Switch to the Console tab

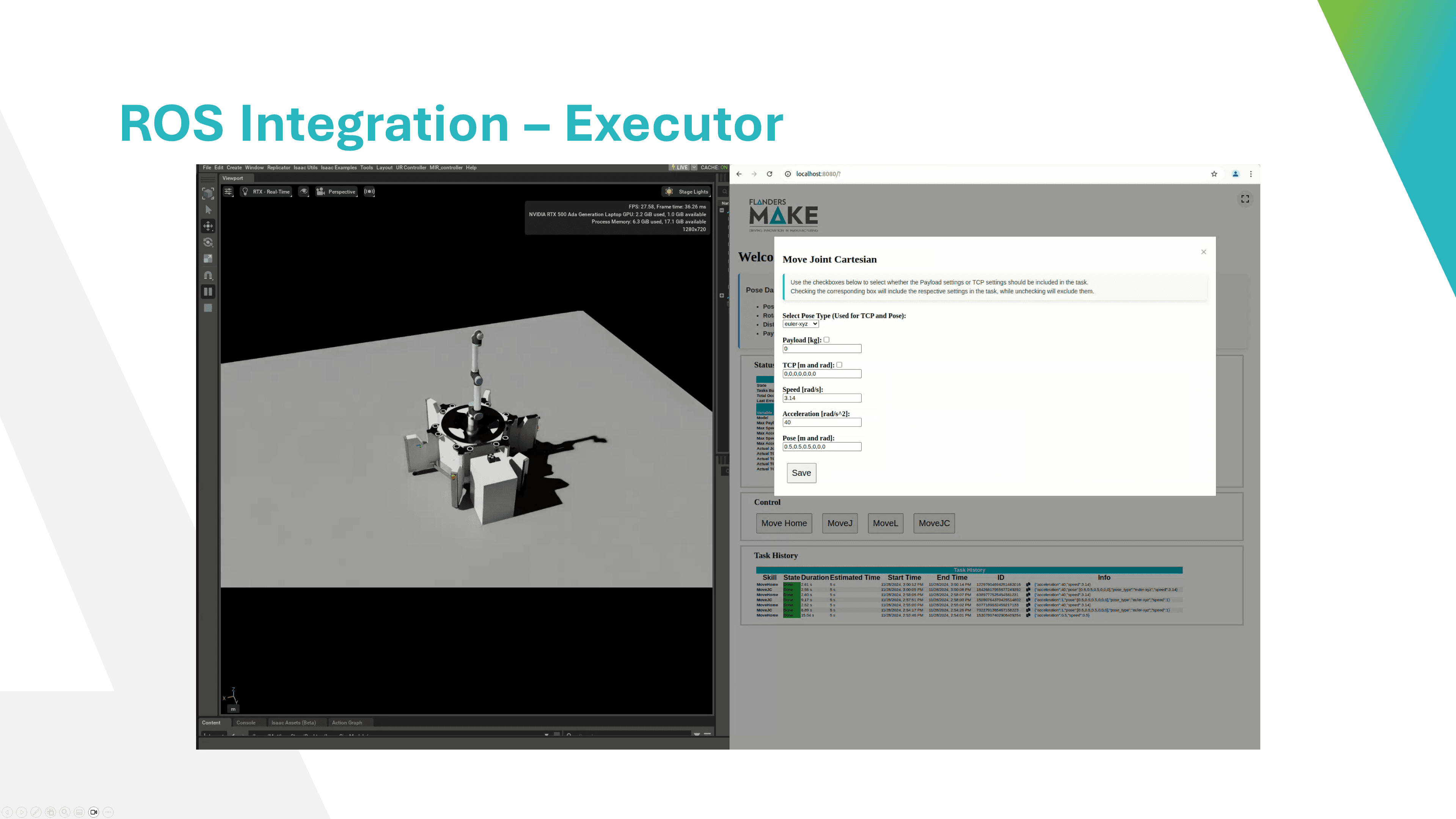246,722
